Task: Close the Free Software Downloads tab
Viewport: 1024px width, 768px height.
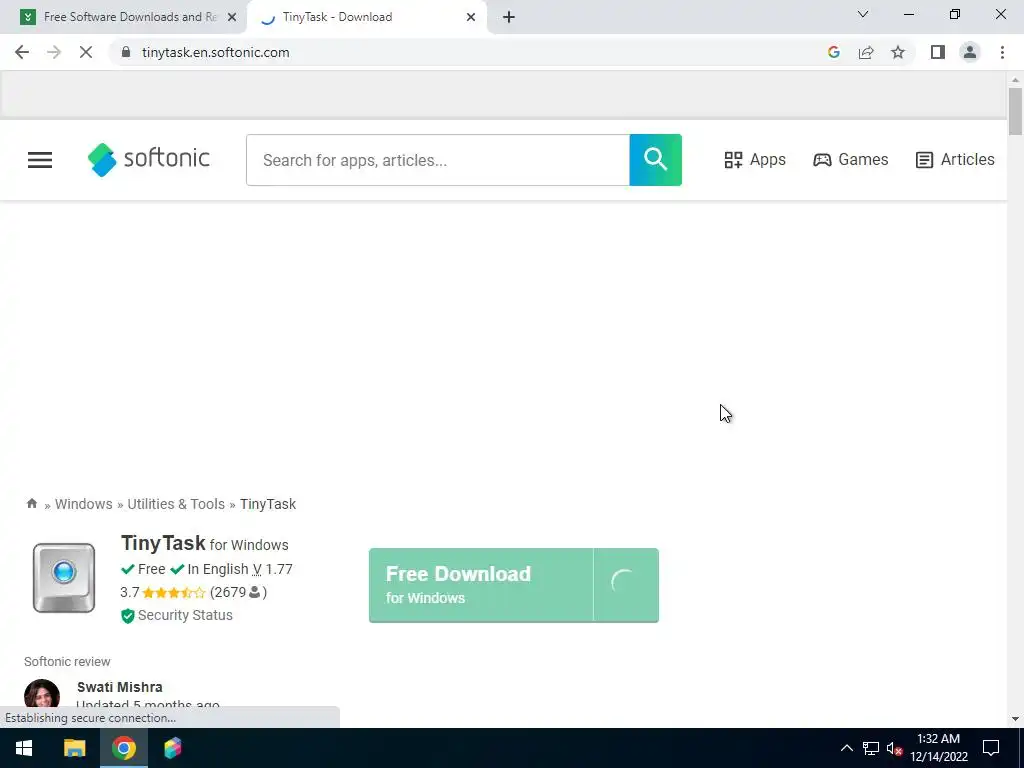Action: (x=232, y=17)
